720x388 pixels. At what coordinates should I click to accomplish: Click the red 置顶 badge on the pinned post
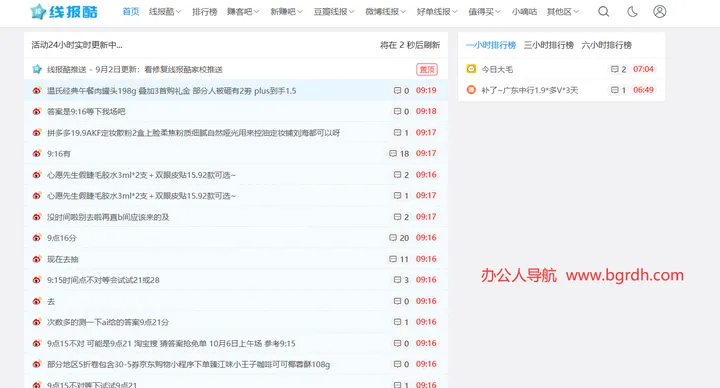pos(427,69)
